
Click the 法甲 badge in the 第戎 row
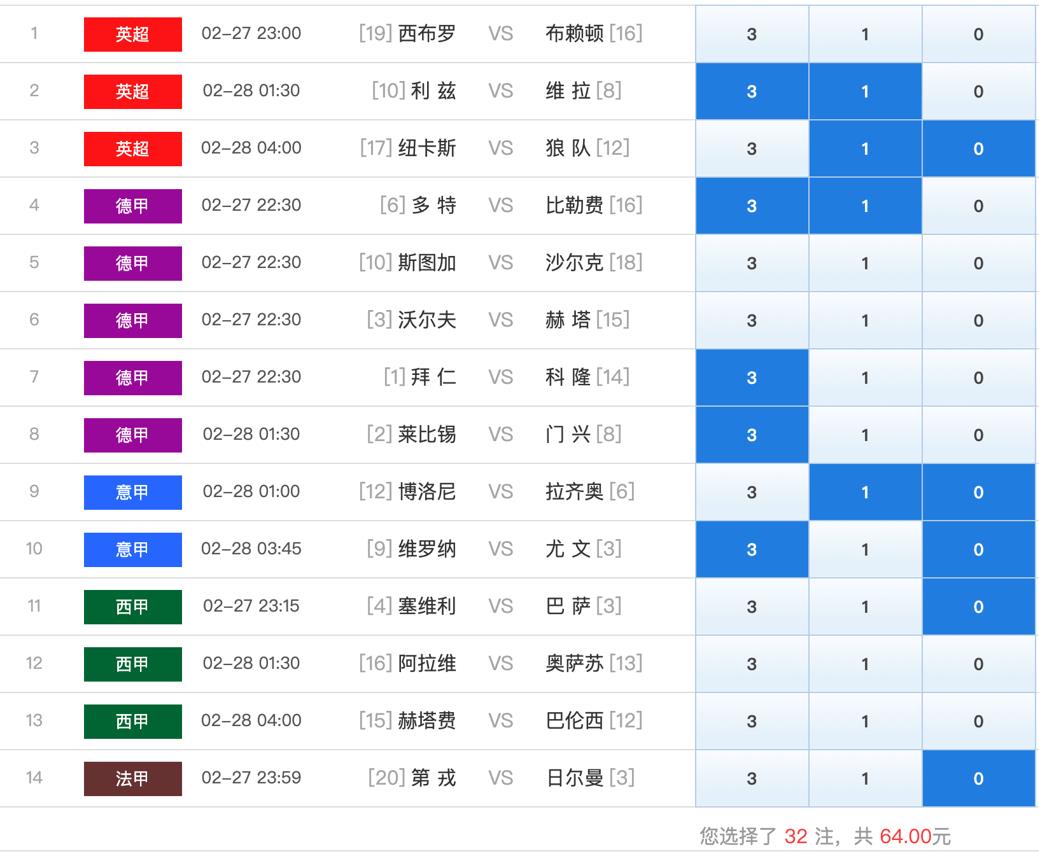[133, 778]
